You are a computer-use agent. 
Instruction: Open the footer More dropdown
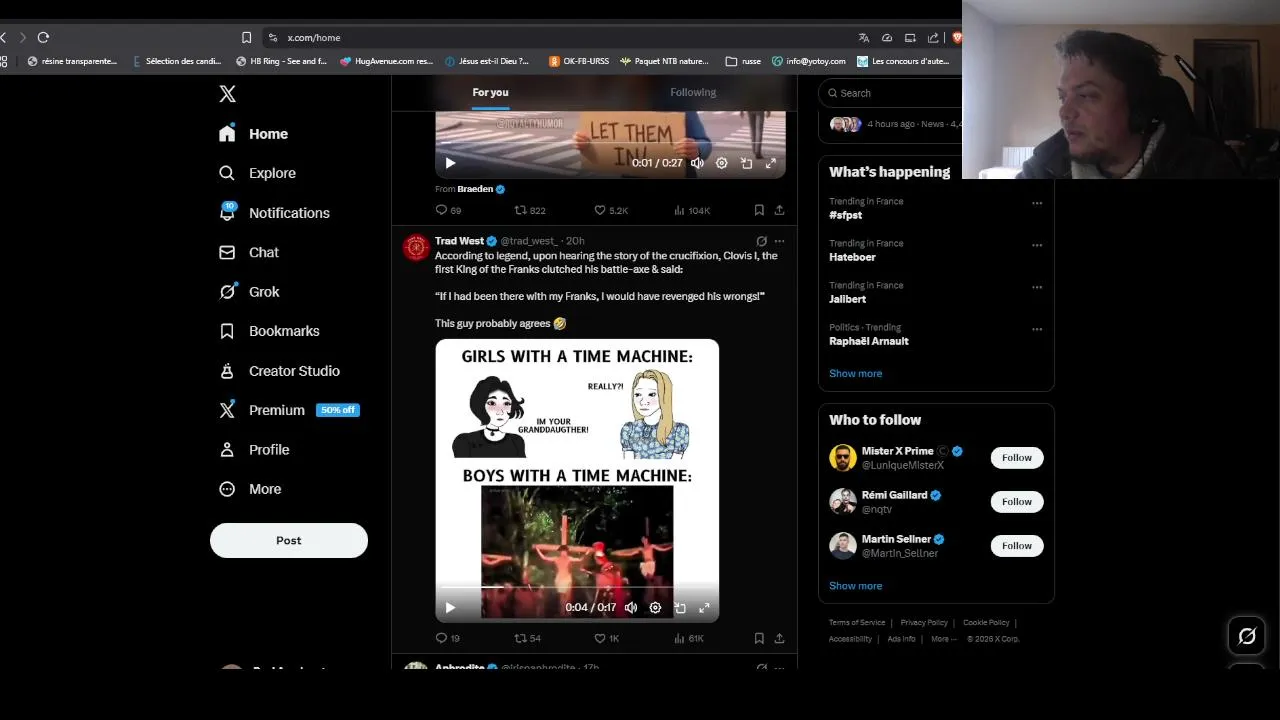click(x=943, y=639)
